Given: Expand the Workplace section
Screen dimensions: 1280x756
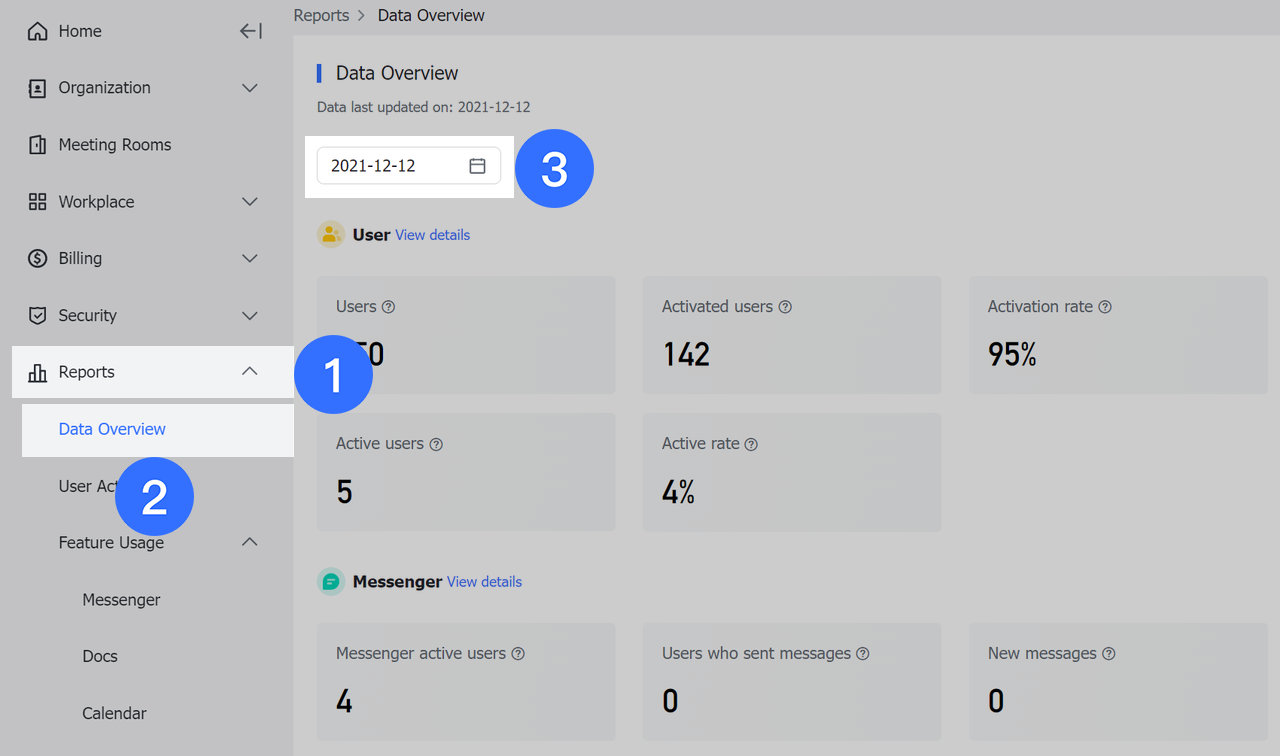Looking at the screenshot, I should click(x=249, y=201).
